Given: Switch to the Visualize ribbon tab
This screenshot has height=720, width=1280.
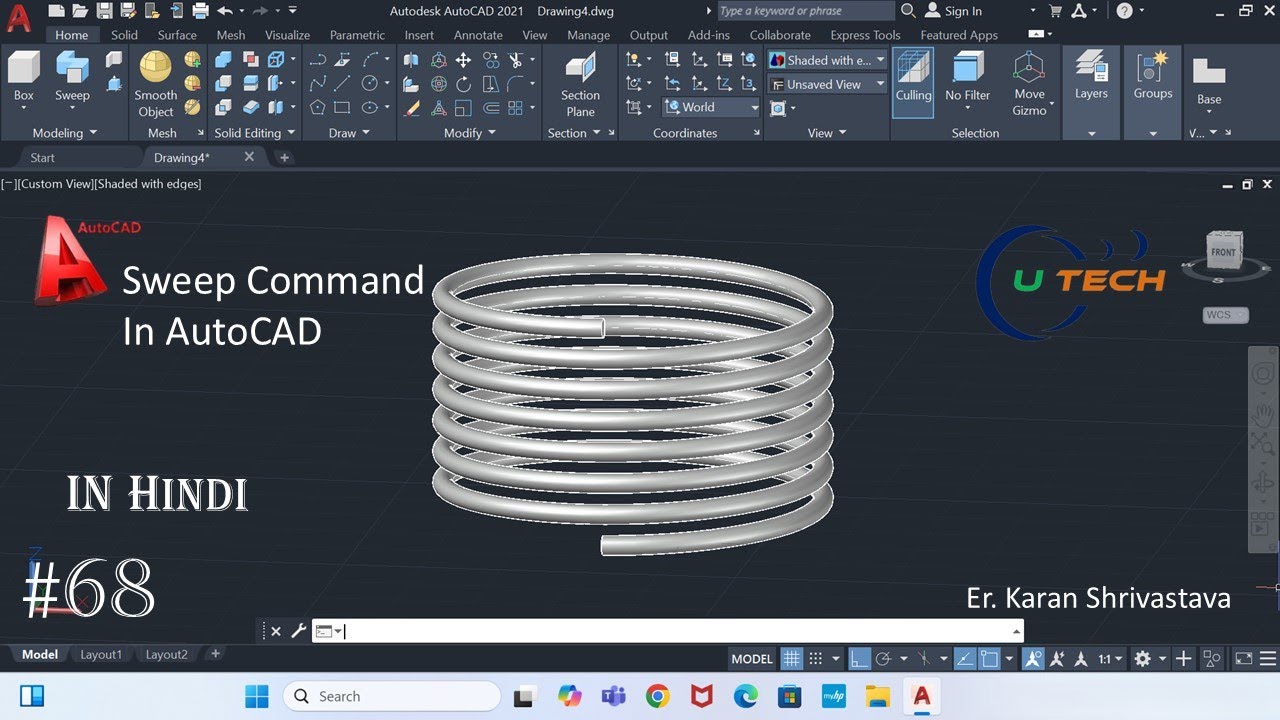Looking at the screenshot, I should coord(287,35).
